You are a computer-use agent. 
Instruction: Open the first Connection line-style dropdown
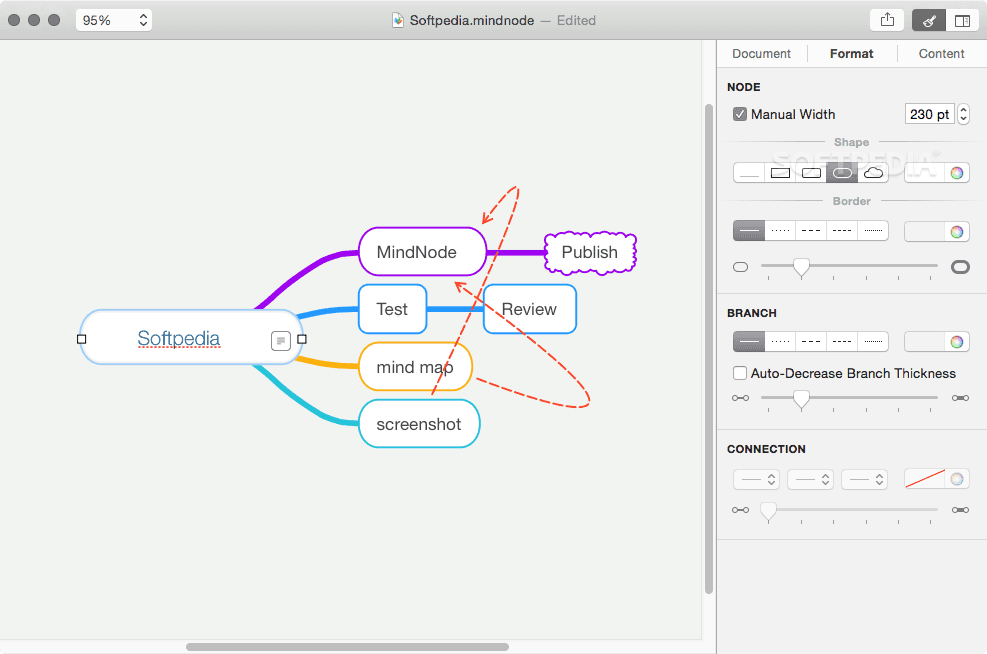[756, 479]
